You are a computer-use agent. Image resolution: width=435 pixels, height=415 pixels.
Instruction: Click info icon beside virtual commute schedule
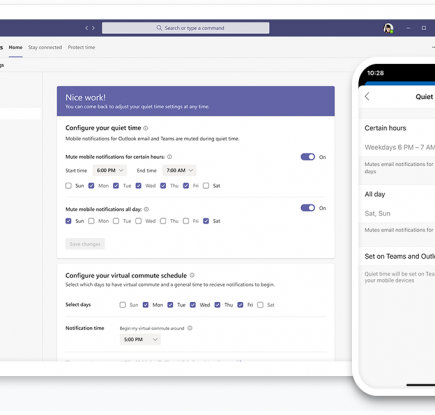(192, 275)
